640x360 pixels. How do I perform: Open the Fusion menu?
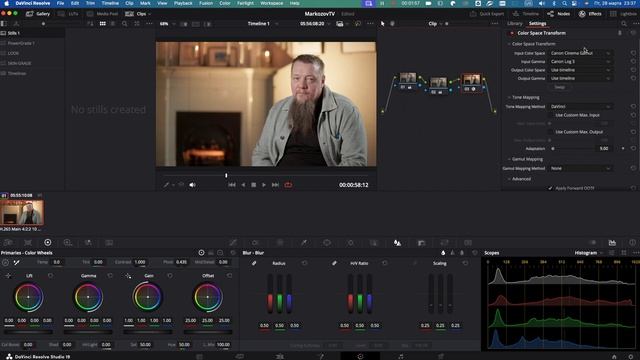point(206,3)
